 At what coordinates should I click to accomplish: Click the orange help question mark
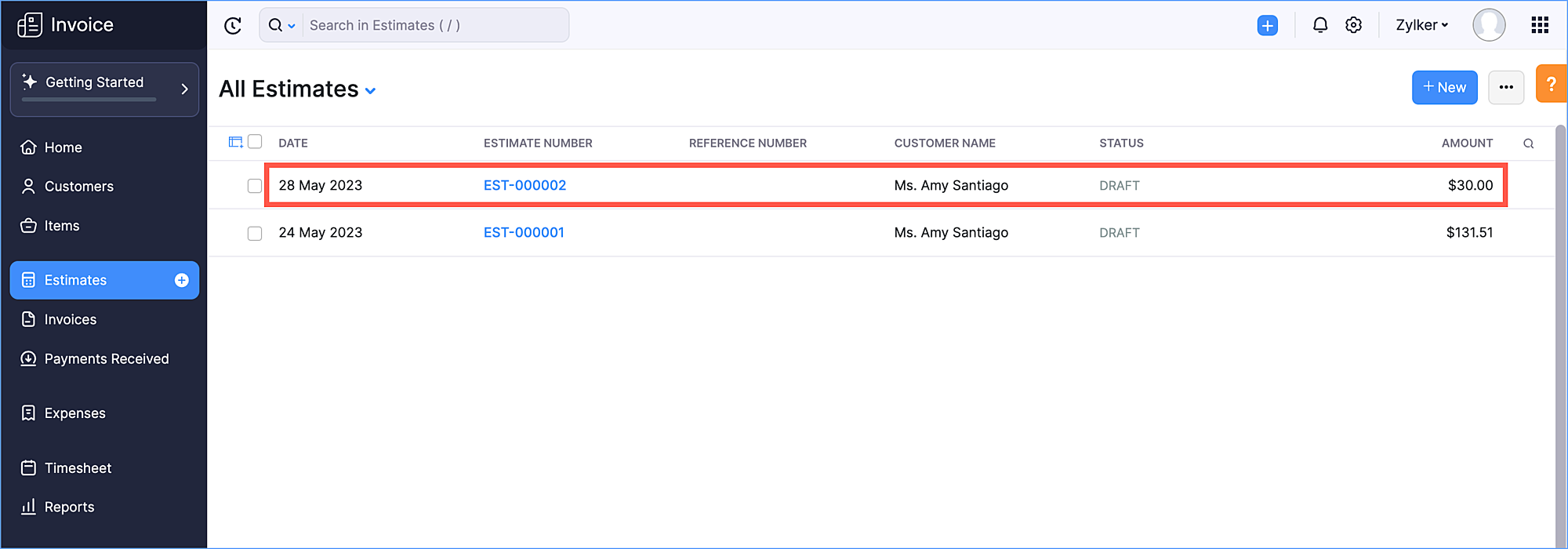1550,84
